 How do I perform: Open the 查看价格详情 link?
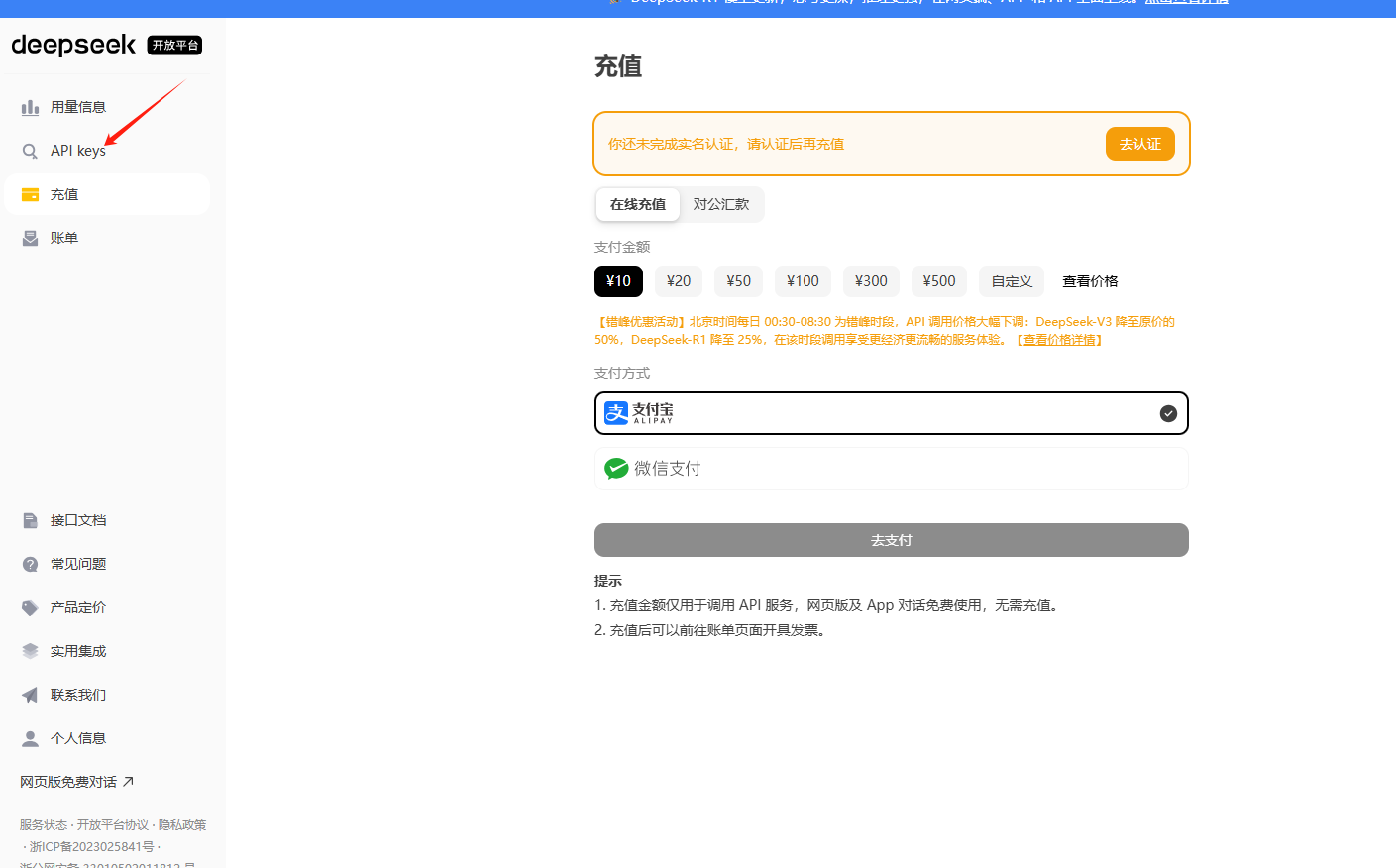[1059, 340]
